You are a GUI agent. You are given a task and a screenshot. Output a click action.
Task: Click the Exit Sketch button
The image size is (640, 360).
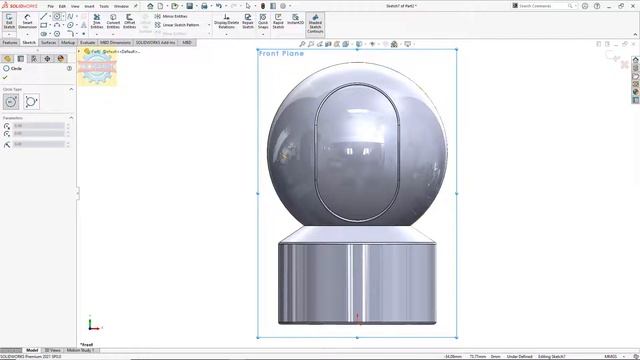[x=9, y=21]
